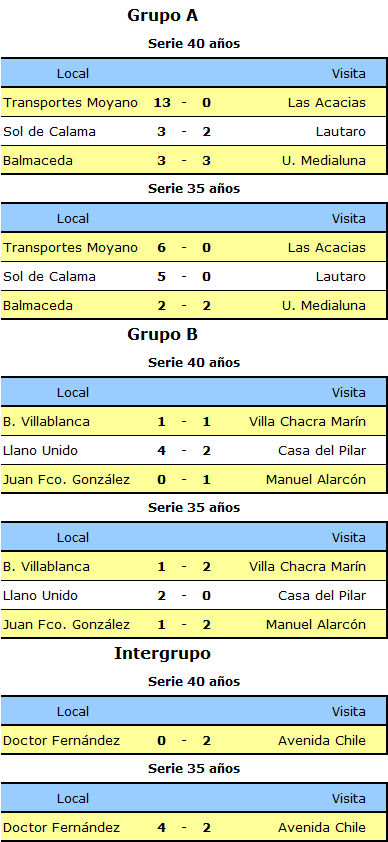Click the Grupo B heading
388x842 pixels.
click(163, 335)
